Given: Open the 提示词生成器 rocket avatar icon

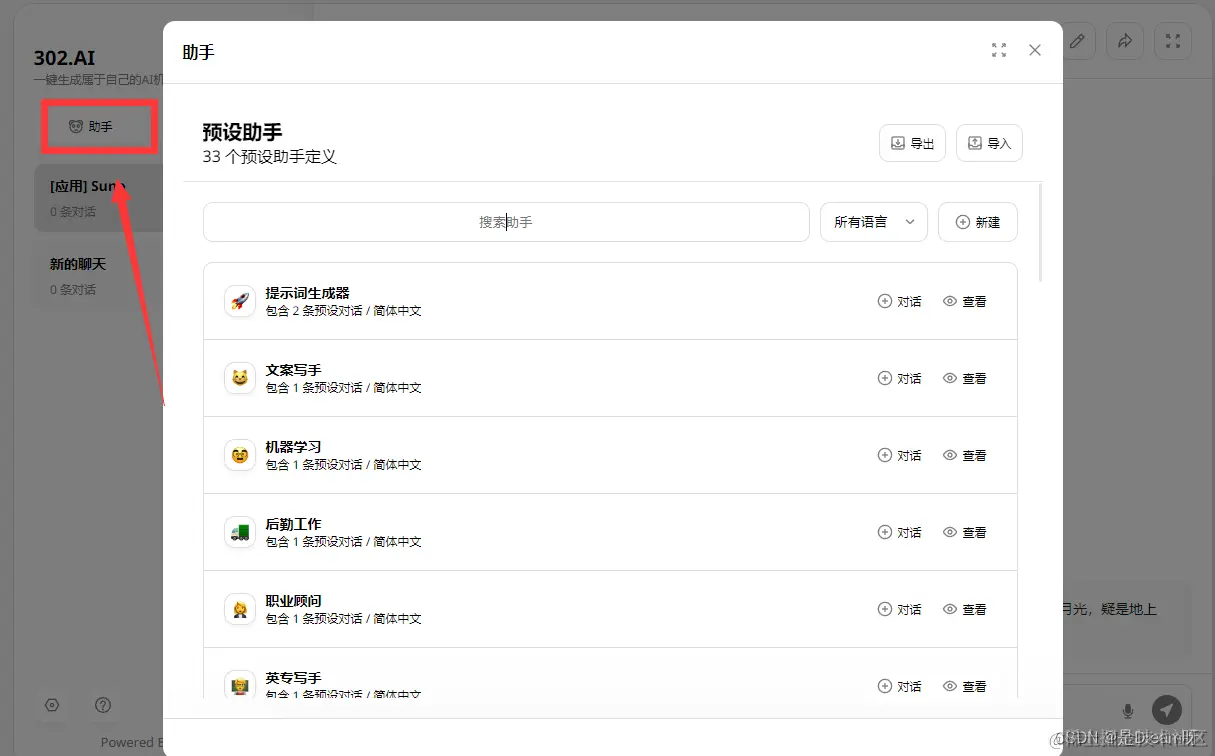Looking at the screenshot, I should 239,300.
